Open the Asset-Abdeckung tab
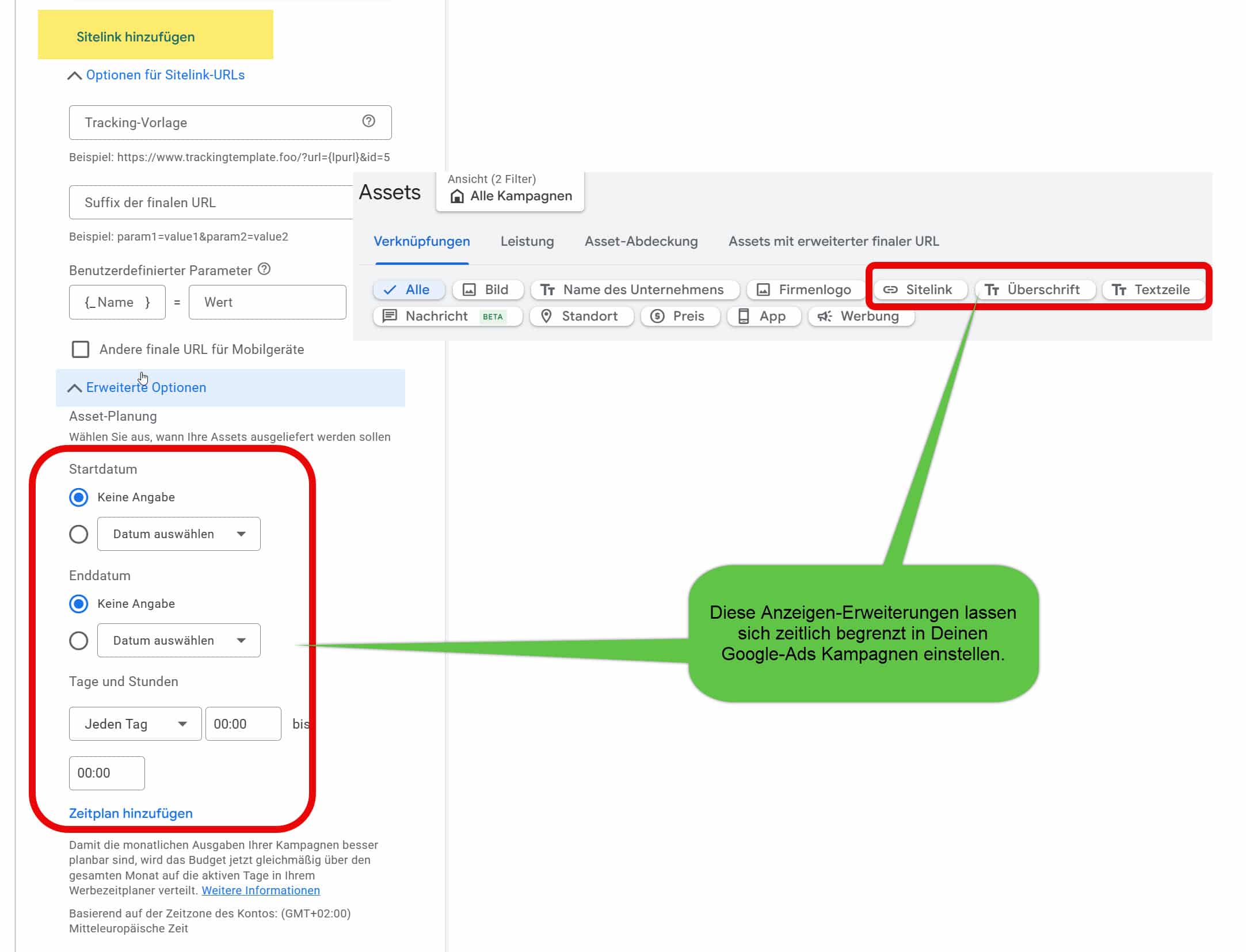The image size is (1246, 952). click(641, 242)
